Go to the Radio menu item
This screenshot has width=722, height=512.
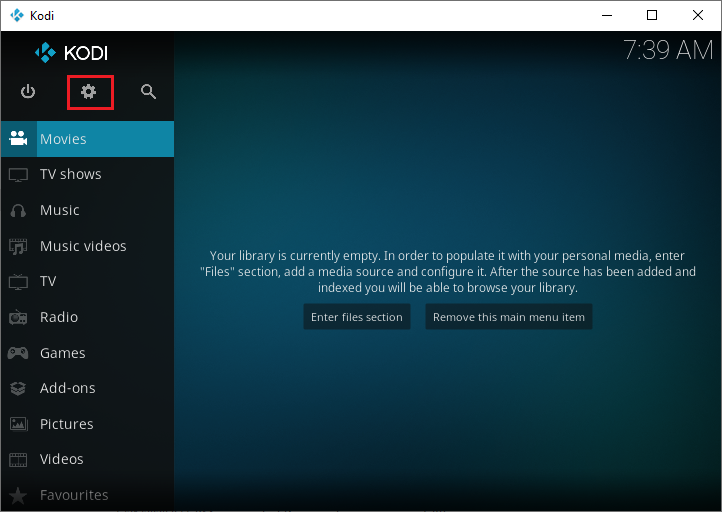pyautogui.click(x=87, y=317)
